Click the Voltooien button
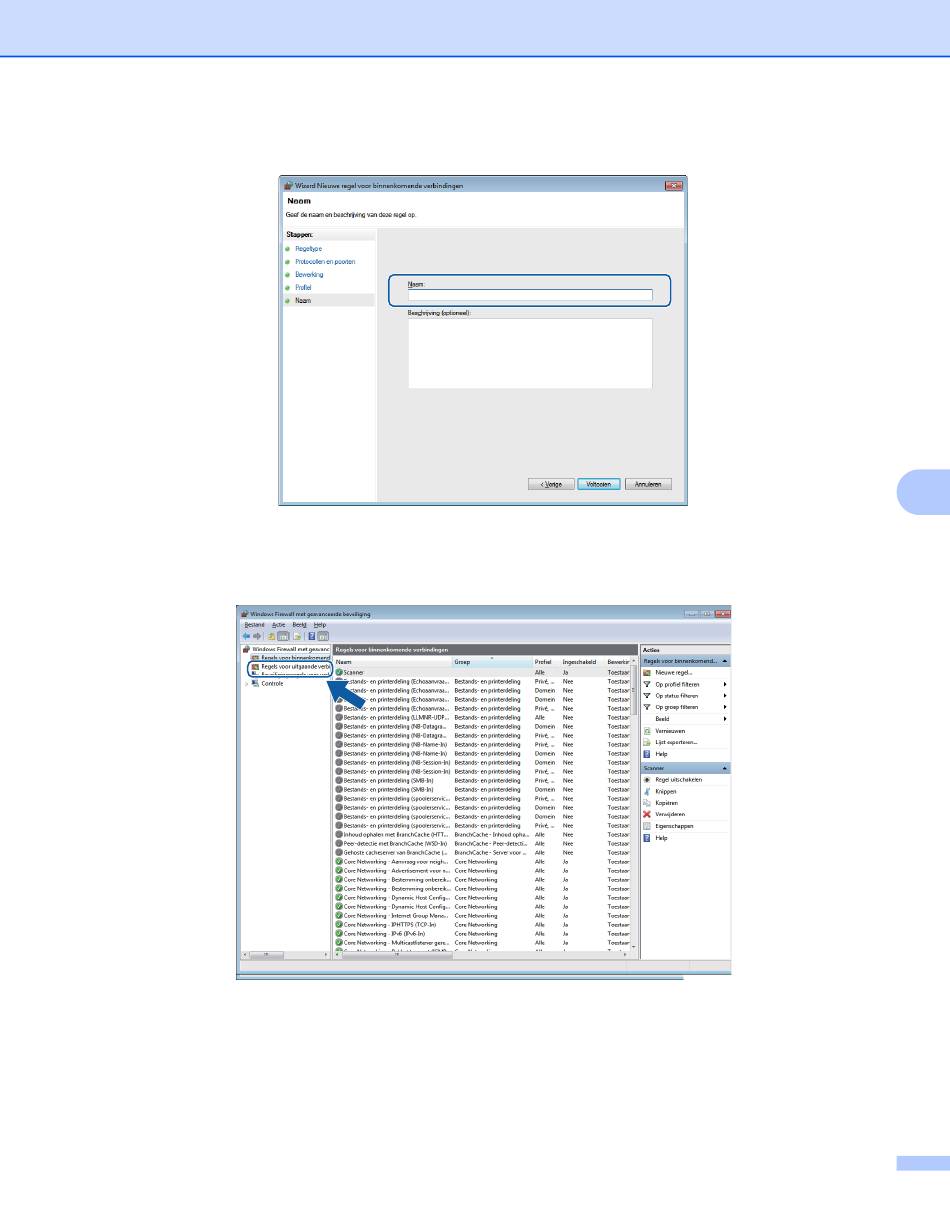950x1226 pixels. click(600, 484)
